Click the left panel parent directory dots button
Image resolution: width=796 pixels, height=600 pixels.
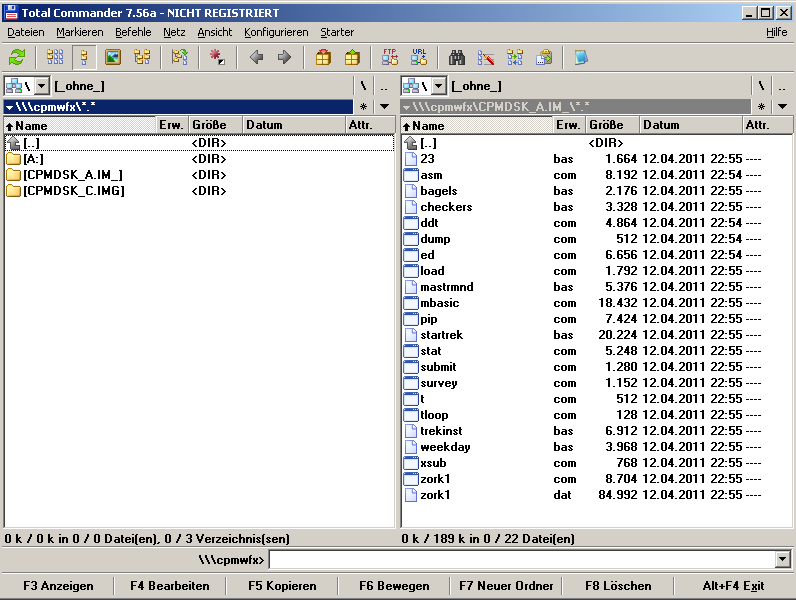point(384,86)
